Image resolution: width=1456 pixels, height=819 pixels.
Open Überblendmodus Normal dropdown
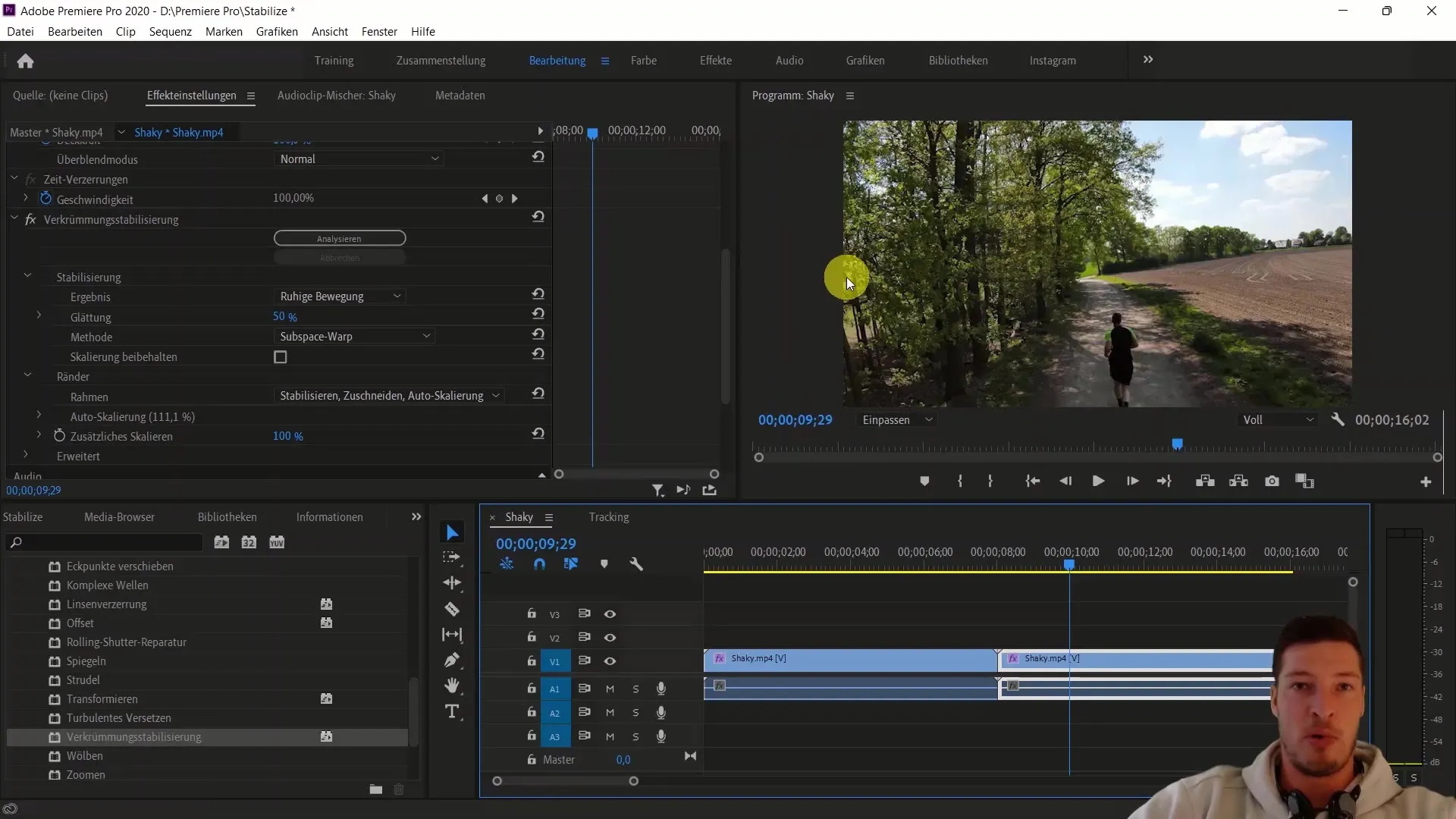click(x=359, y=159)
